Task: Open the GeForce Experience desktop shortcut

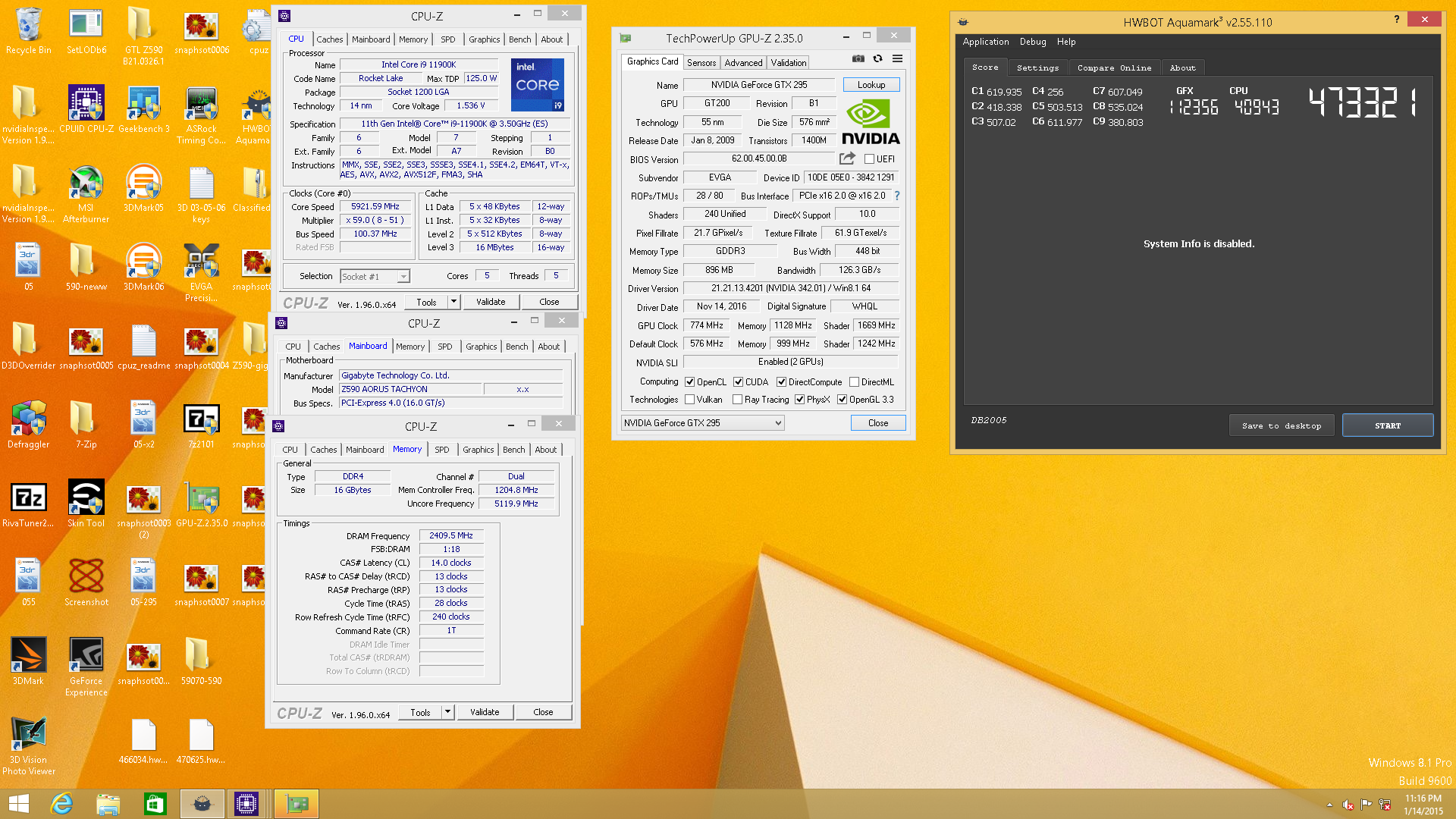Action: pyautogui.click(x=86, y=667)
